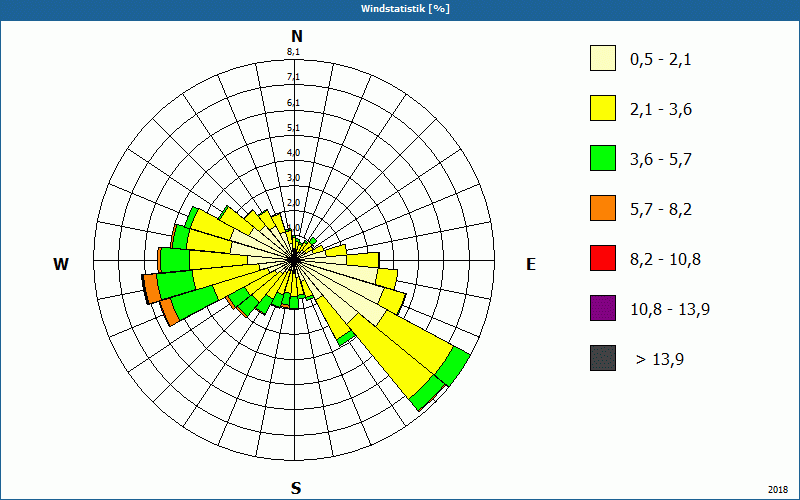Click the center point of the wind rose
Image resolution: width=800 pixels, height=500 pixels.
coord(294,260)
